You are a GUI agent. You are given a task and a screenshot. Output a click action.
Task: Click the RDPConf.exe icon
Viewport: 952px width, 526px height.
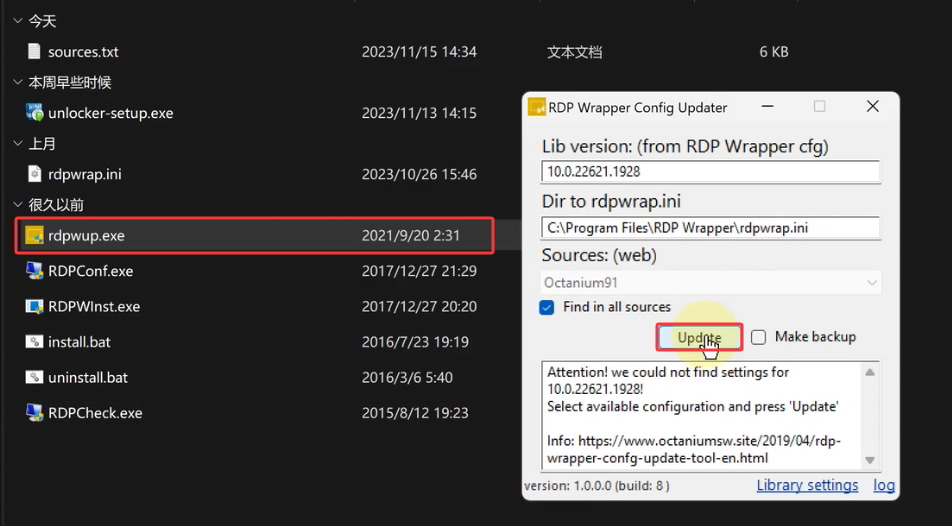coord(35,271)
